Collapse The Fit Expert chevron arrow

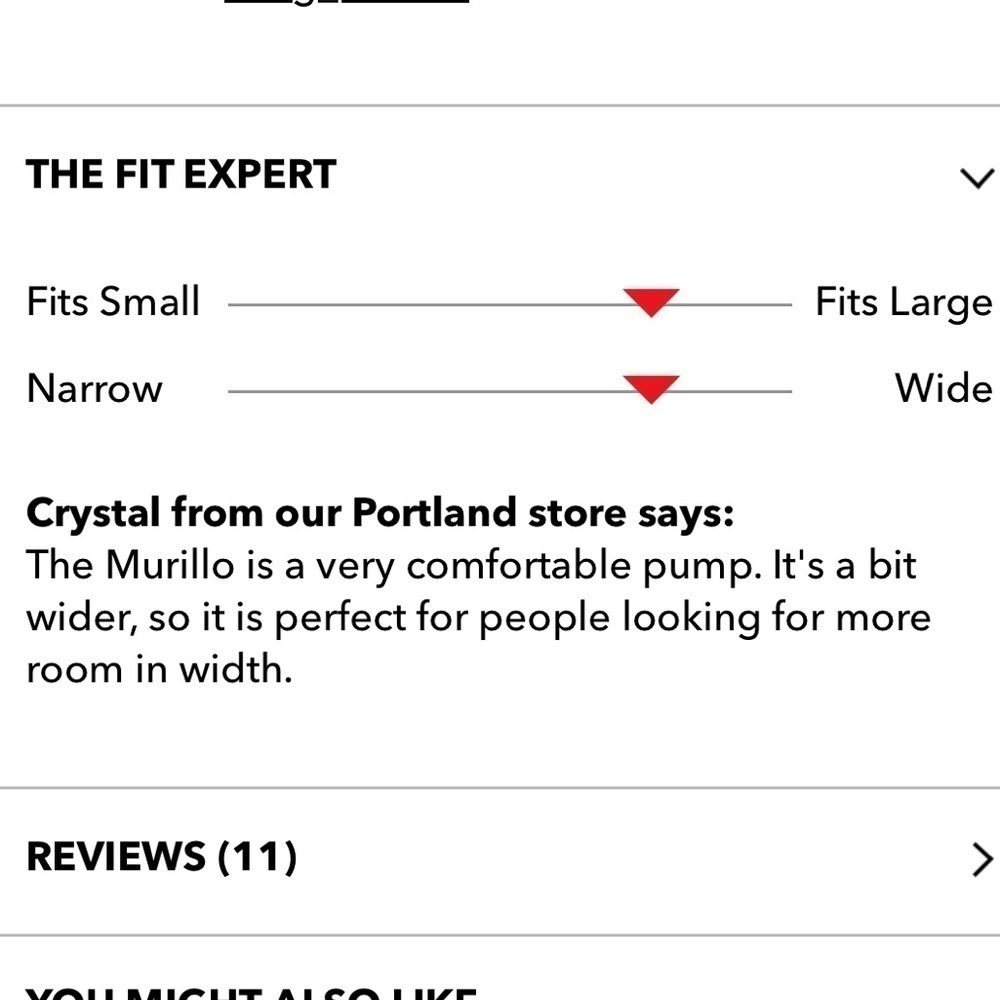coord(976,178)
